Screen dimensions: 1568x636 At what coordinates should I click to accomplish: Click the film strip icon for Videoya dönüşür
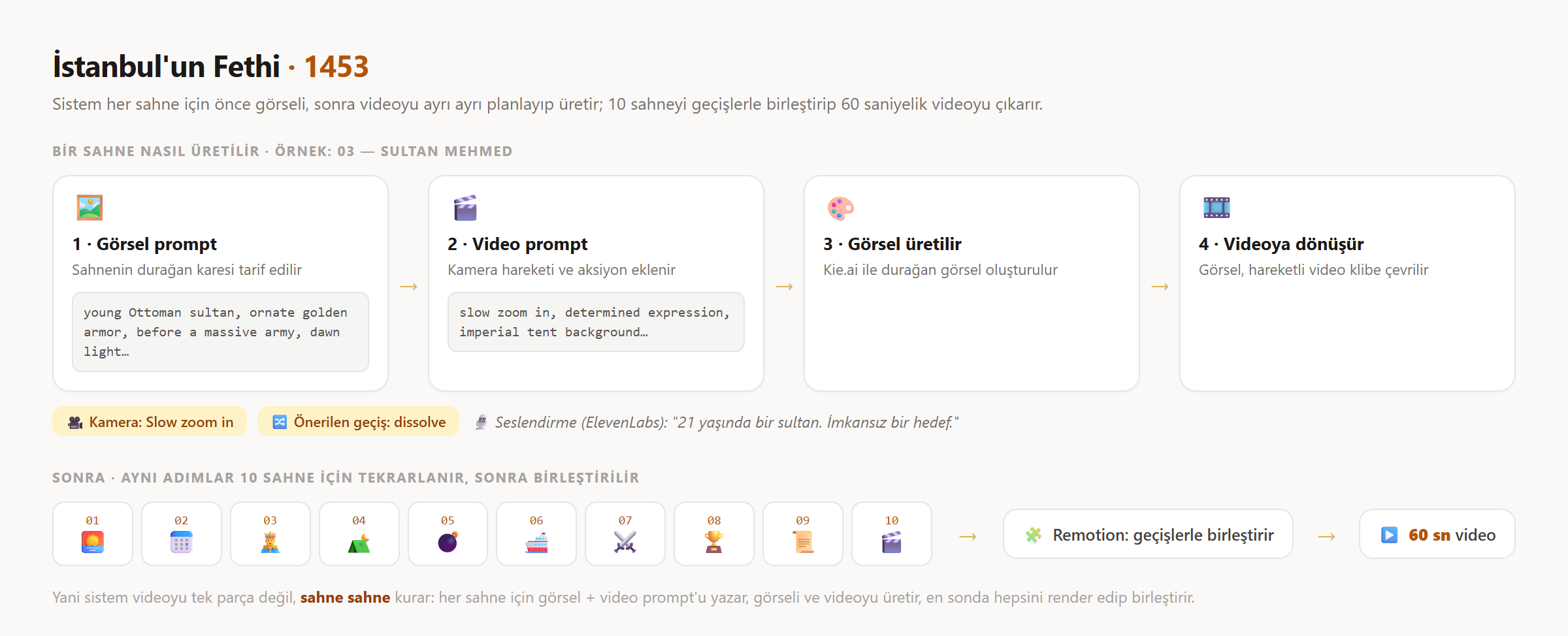pyautogui.click(x=1217, y=208)
